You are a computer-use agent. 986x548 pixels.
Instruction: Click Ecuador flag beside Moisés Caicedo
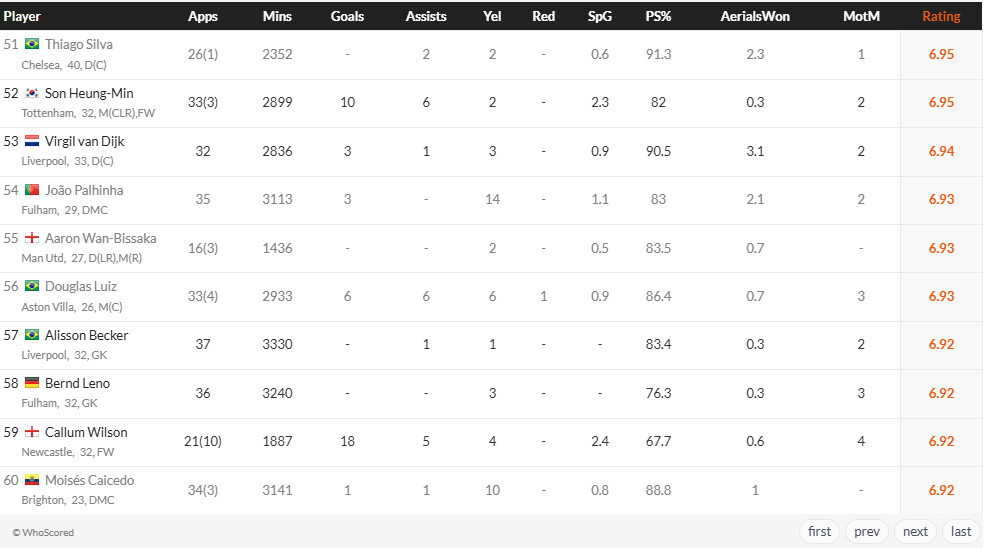point(32,480)
